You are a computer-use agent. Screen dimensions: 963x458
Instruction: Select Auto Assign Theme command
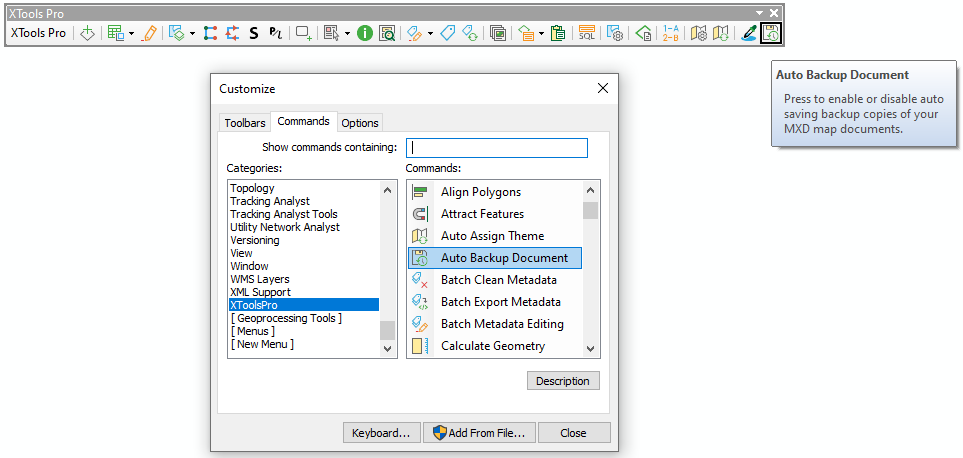click(495, 236)
